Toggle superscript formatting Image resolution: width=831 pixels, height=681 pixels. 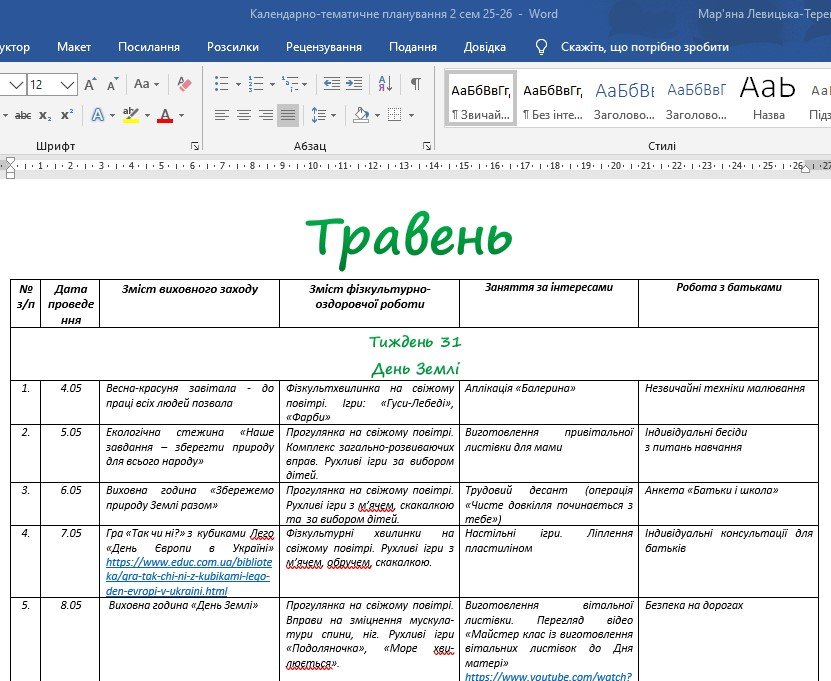tap(67, 116)
